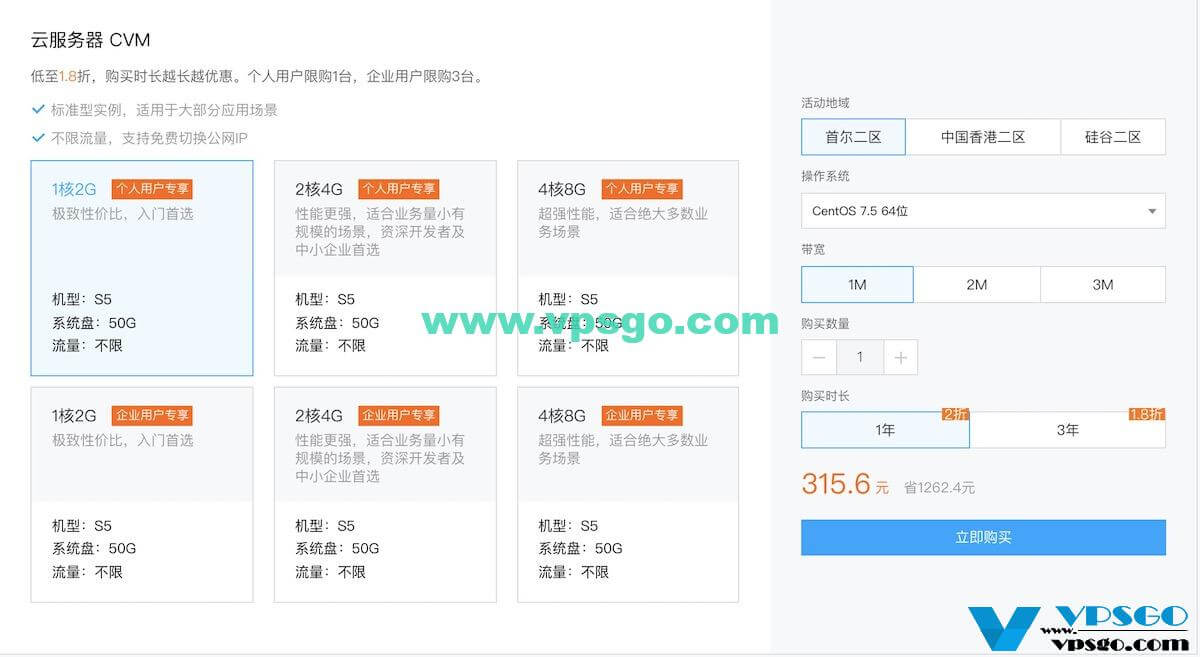Screen dimensions: 1200x657
Task: Click the 不限流量 feature line
Action: pos(149,137)
